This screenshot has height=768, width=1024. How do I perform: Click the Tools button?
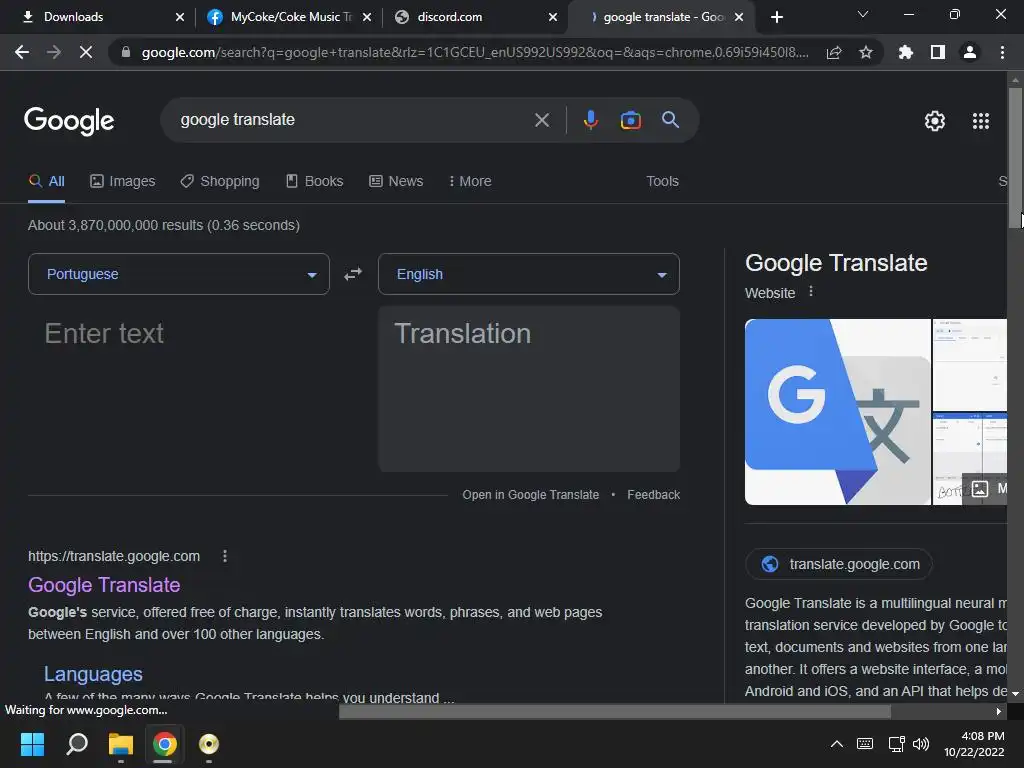[662, 181]
